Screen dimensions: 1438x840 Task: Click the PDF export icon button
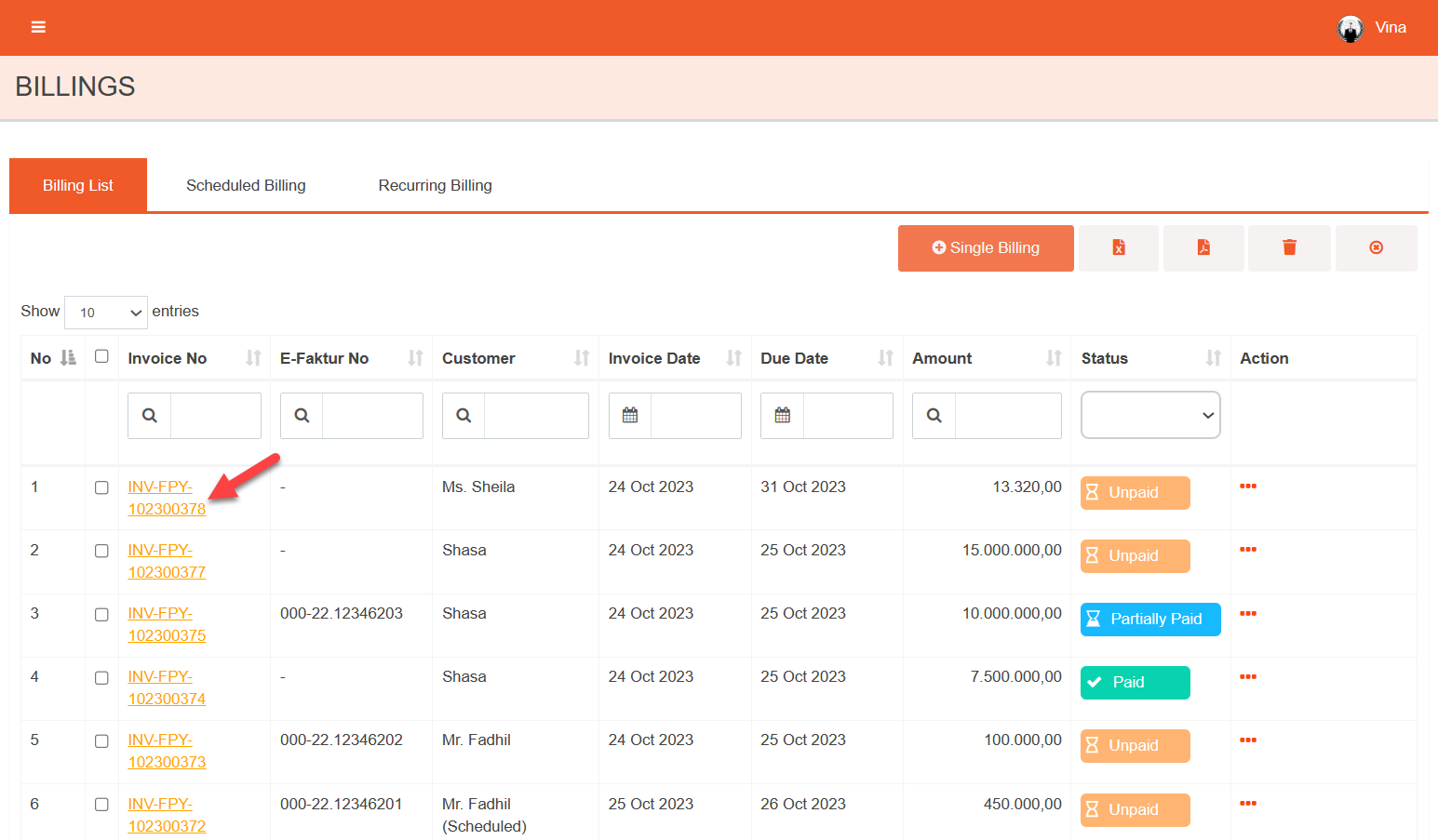click(1203, 247)
